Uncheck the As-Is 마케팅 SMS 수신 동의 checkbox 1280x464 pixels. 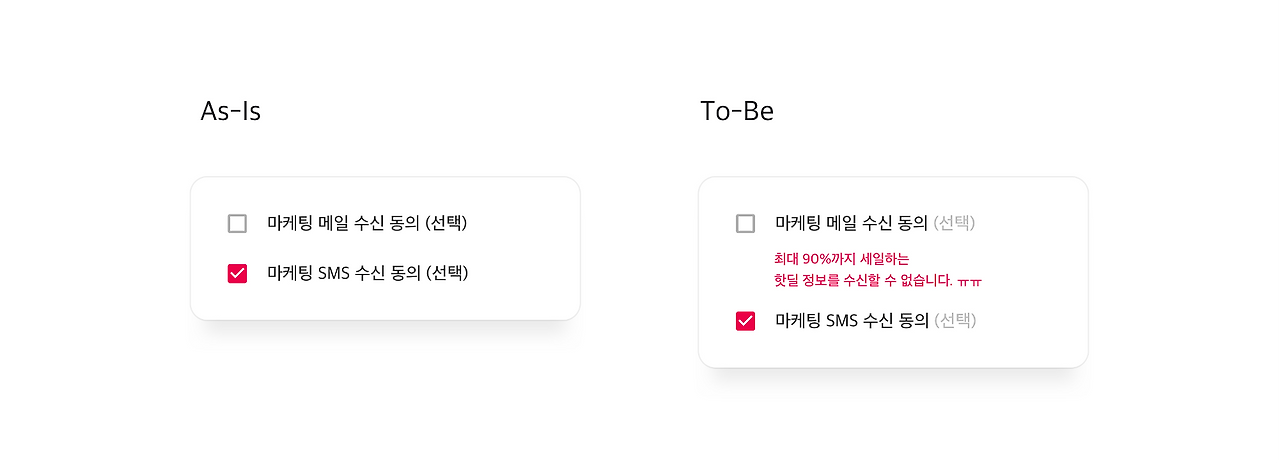pyautogui.click(x=237, y=273)
